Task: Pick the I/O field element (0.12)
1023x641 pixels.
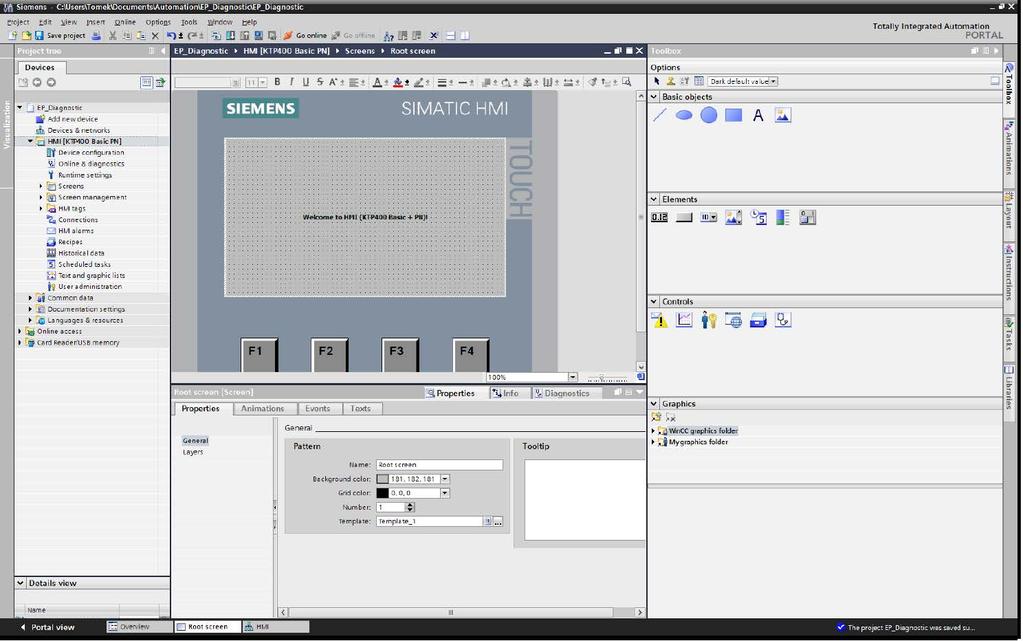Action: (660, 217)
